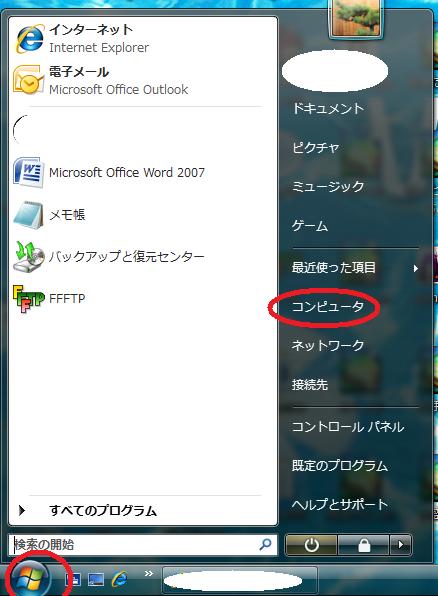Open Microsoft Office Word 2007 icon
Viewport: 438px width, 596px height.
(x=28, y=172)
